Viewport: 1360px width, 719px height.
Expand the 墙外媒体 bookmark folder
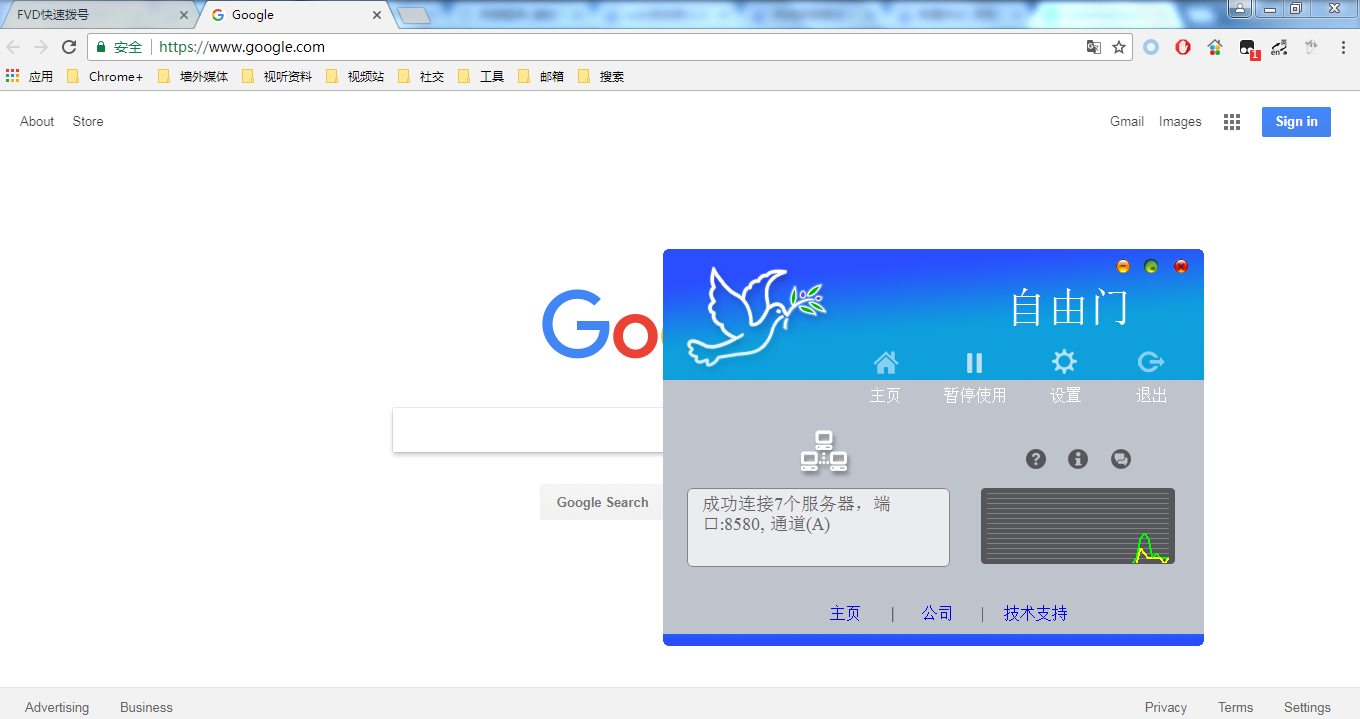point(194,76)
